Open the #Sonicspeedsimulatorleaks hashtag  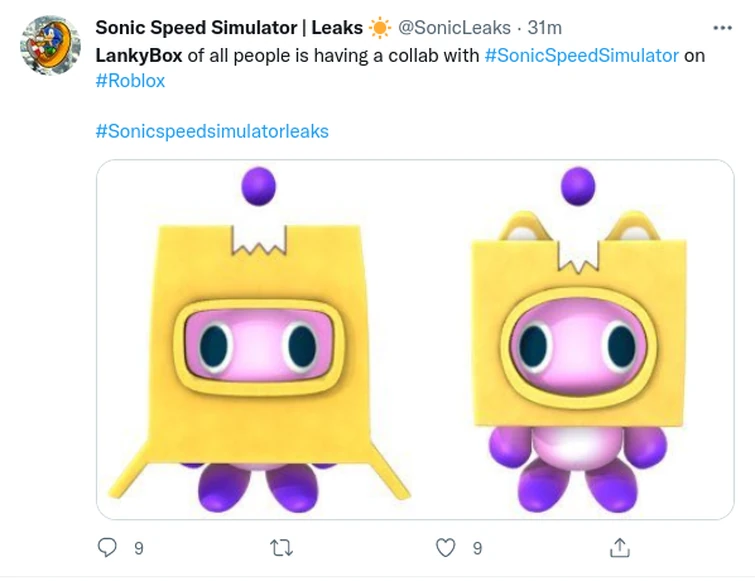(212, 131)
